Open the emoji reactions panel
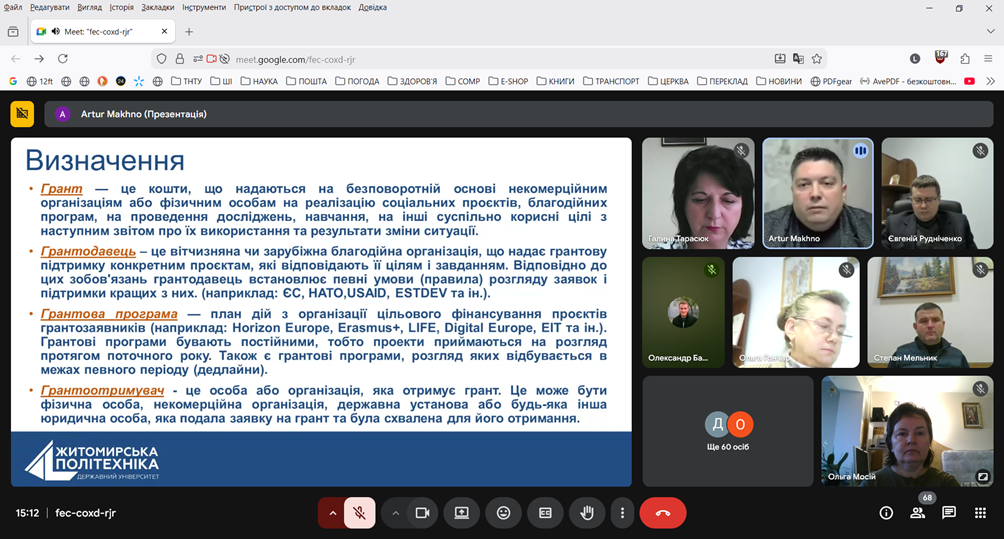The image size is (1004, 539). click(x=504, y=513)
